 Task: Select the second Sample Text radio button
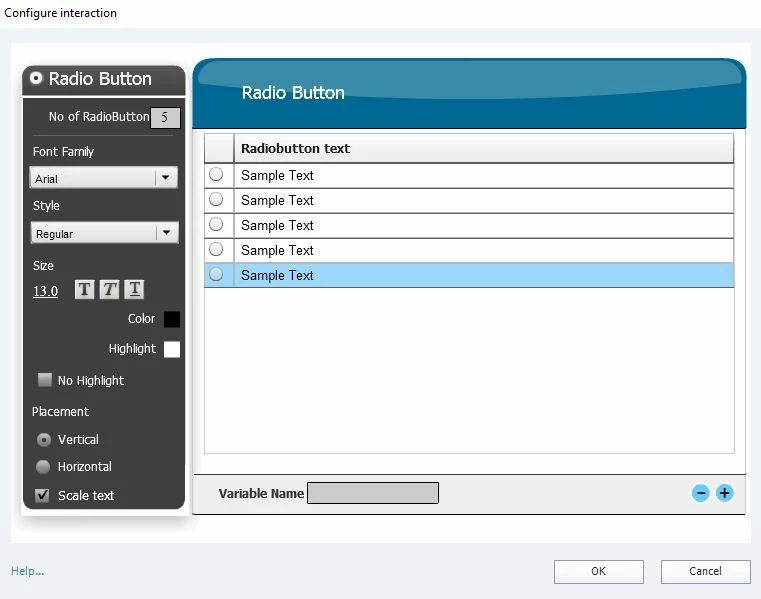coord(216,199)
